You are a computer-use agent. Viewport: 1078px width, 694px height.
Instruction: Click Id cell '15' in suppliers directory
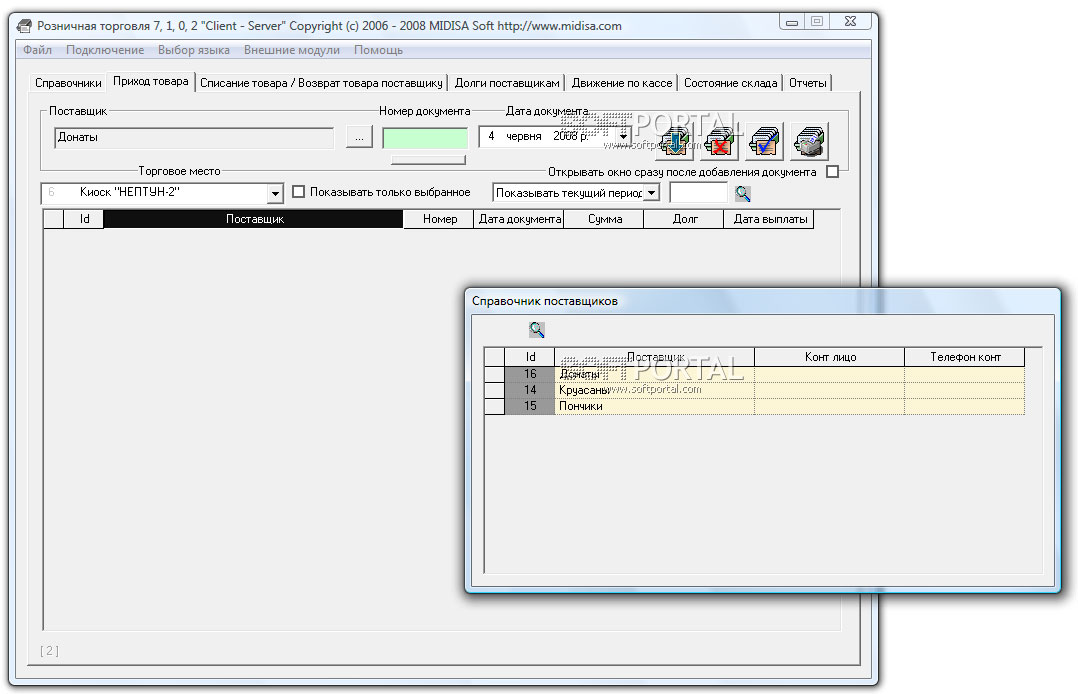[530, 406]
